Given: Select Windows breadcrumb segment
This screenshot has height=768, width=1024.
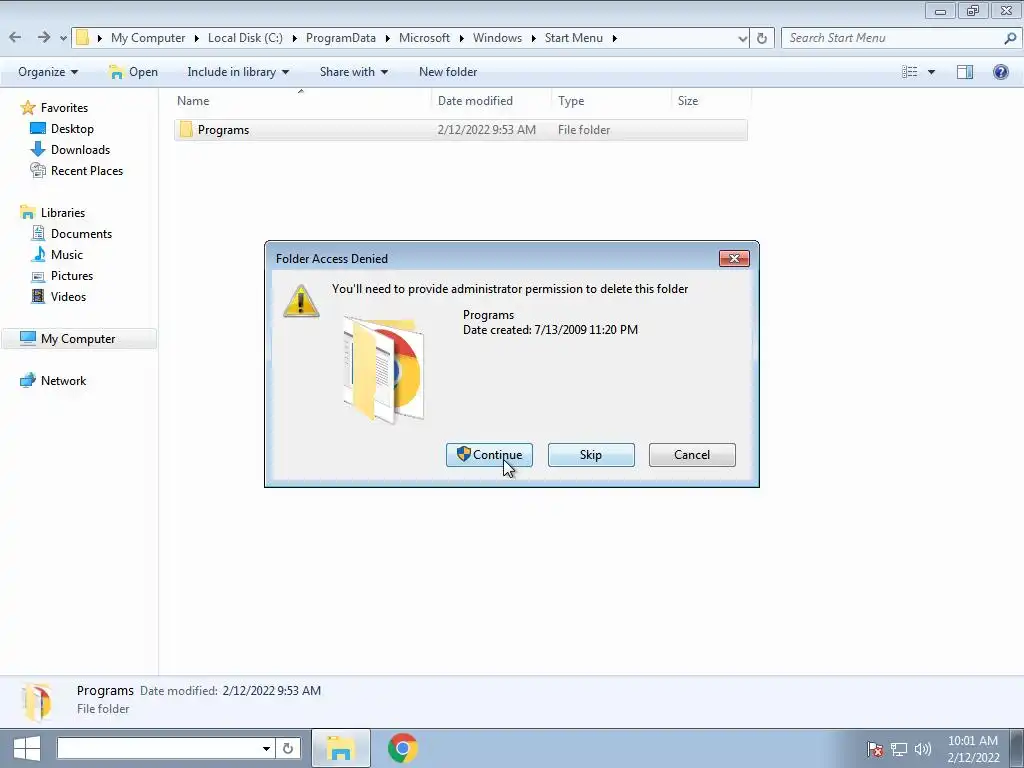Looking at the screenshot, I should click(x=498, y=38).
